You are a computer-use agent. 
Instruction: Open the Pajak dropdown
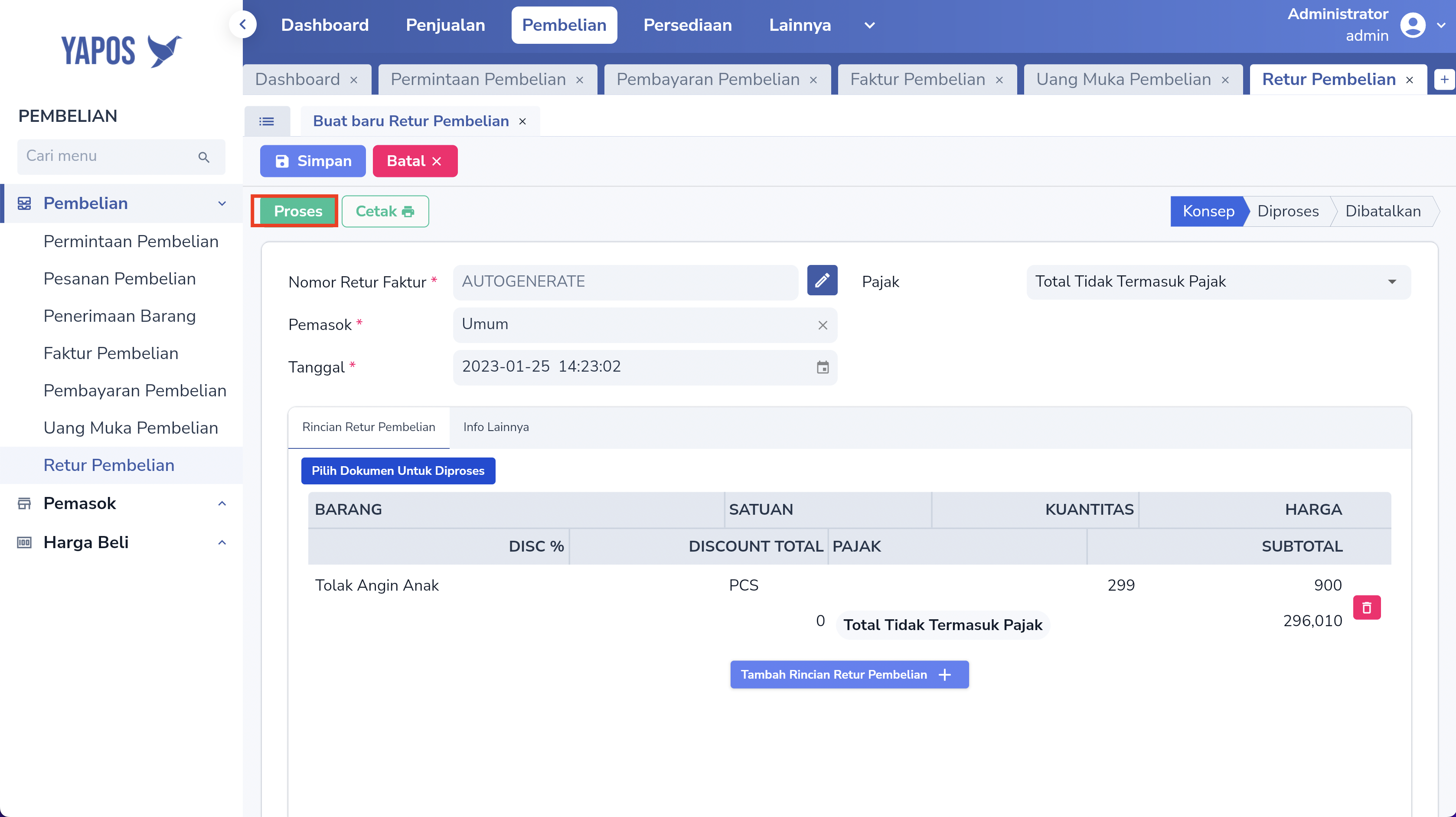[x=1218, y=281]
